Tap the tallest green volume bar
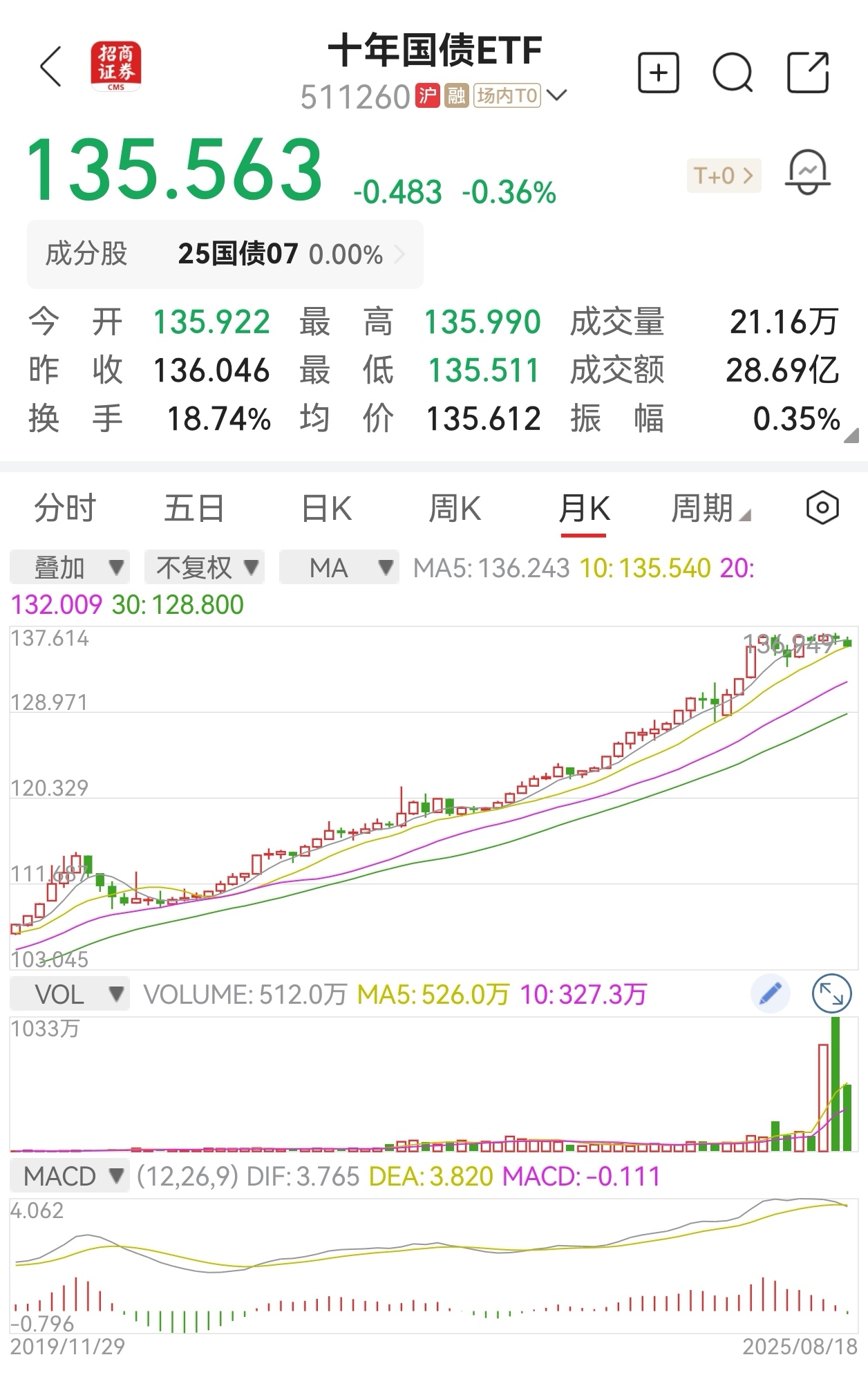 [x=836, y=1084]
